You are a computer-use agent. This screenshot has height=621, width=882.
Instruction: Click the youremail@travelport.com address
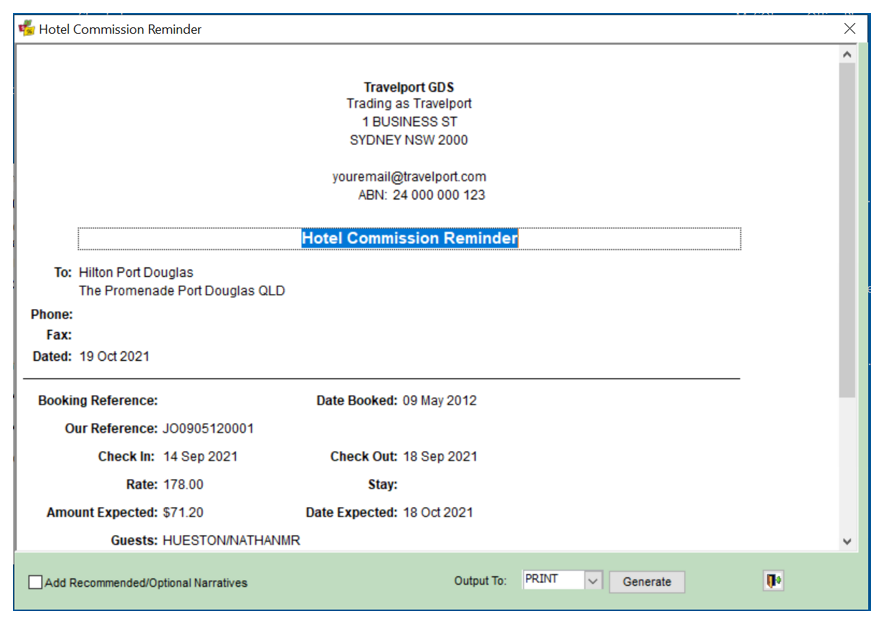coord(409,177)
